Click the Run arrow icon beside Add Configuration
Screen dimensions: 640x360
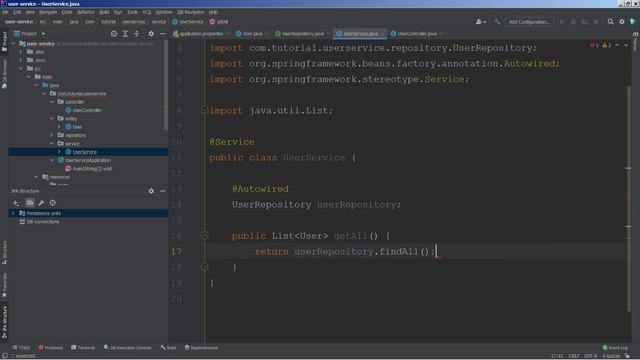562,22
